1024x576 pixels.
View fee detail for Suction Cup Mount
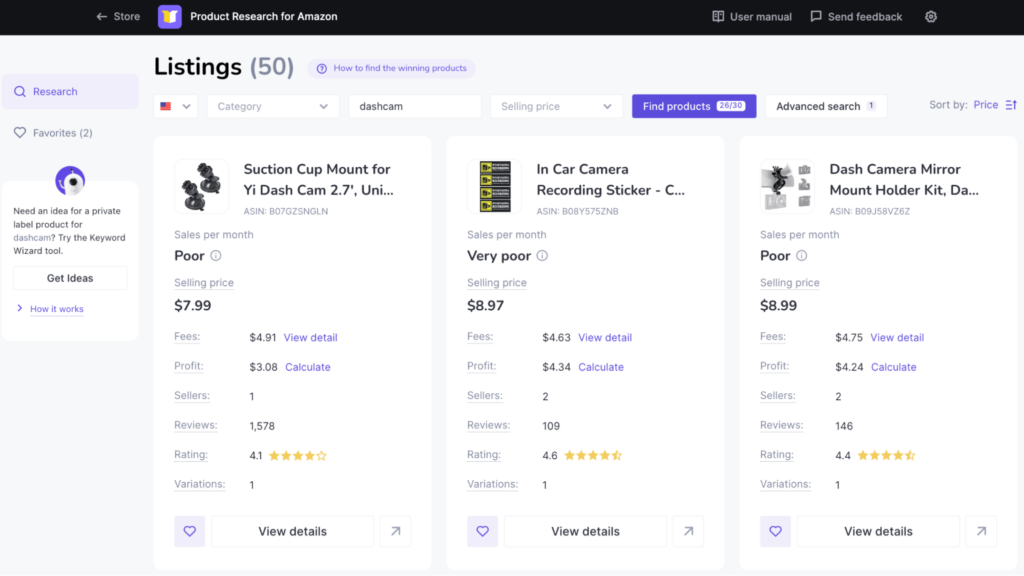310,338
